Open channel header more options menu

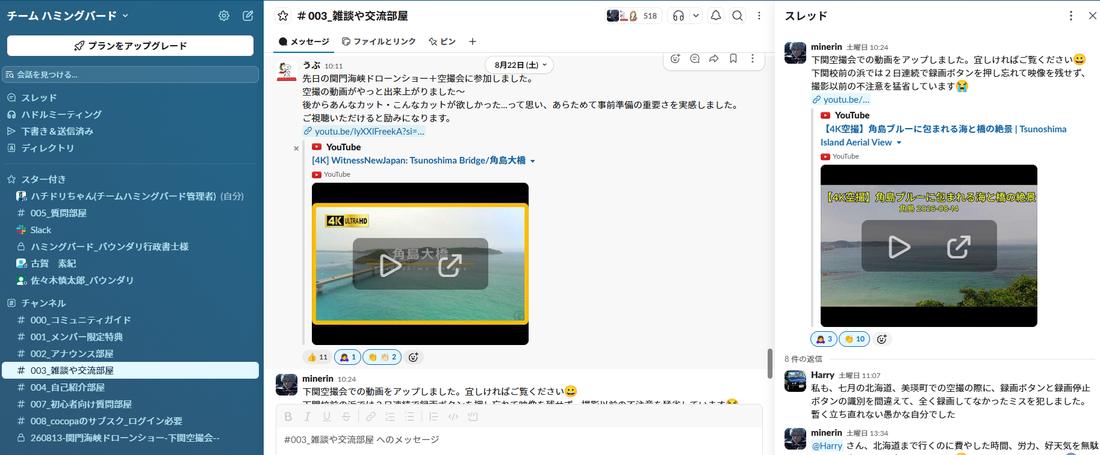point(759,15)
